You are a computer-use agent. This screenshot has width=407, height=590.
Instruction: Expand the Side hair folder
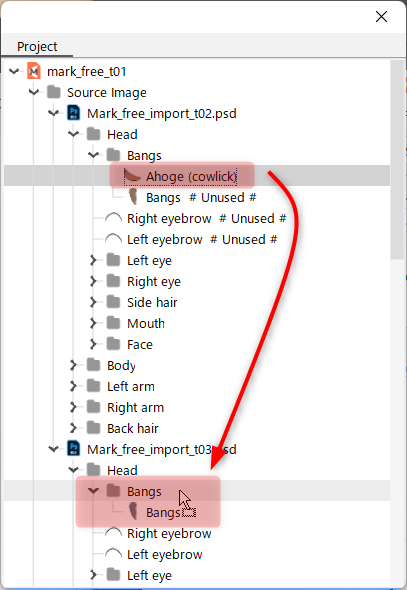[93, 302]
